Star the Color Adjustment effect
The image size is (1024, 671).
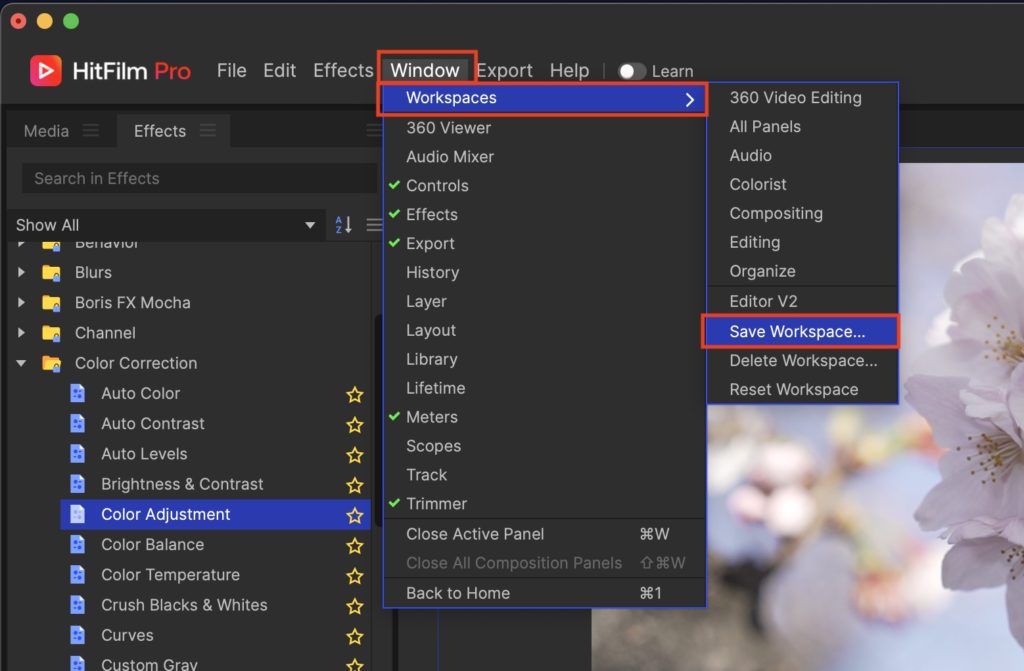(355, 515)
